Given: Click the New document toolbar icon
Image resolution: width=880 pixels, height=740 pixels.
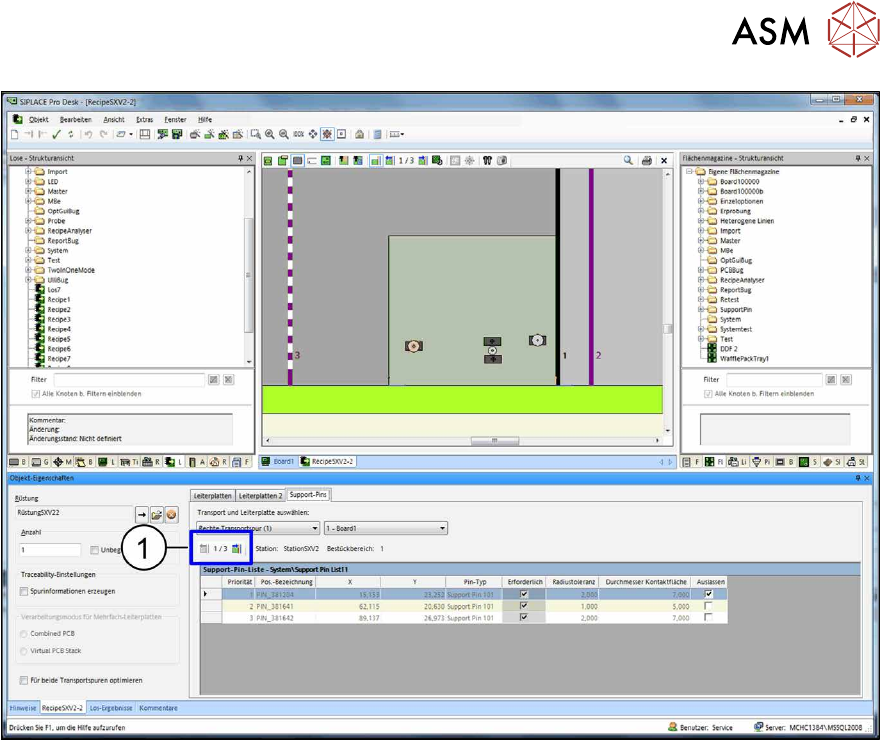Looking at the screenshot, I should (15, 134).
